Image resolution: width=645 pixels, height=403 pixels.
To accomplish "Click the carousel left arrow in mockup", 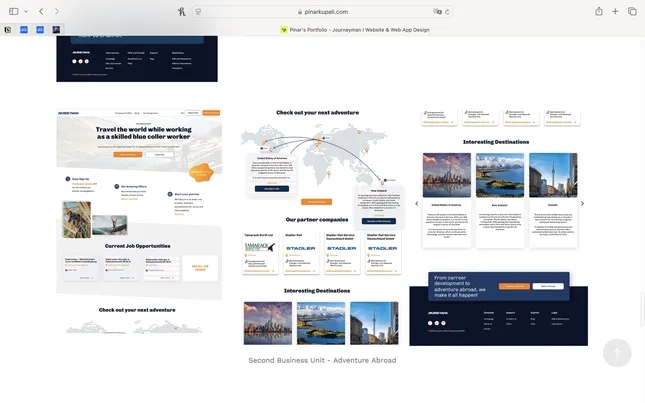I will pos(417,203).
